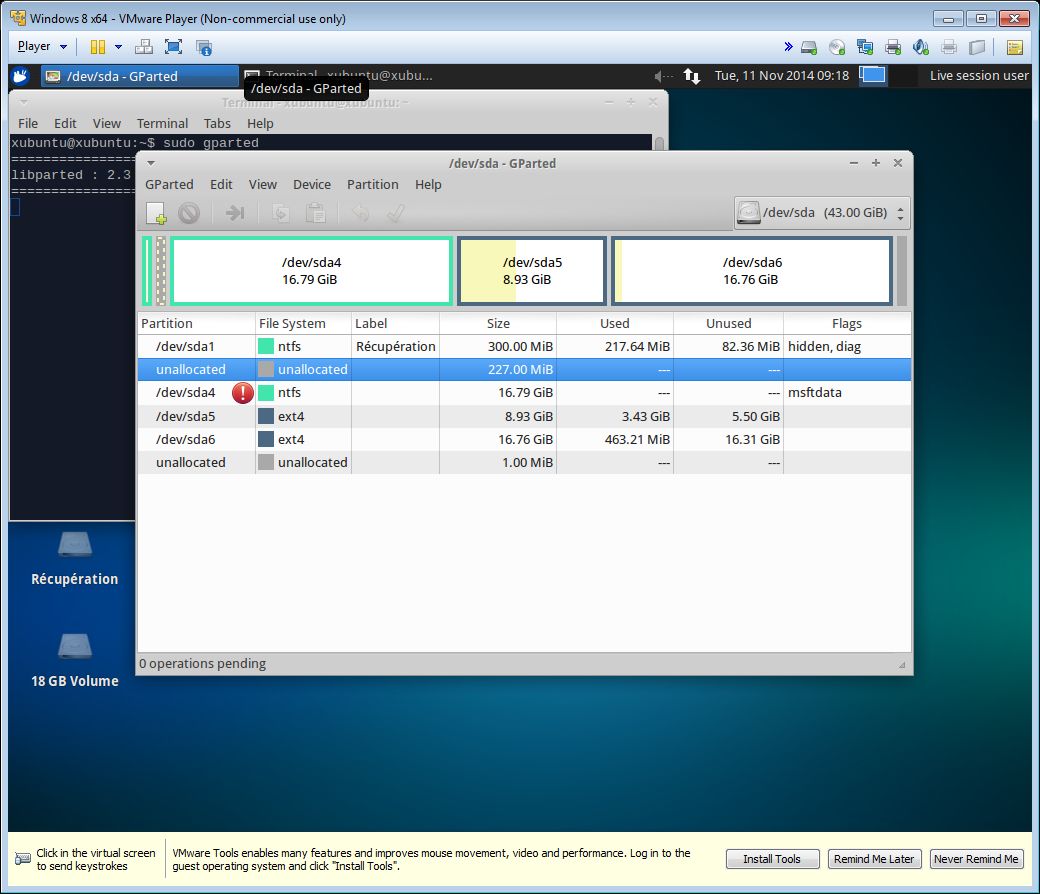
Task: Click the panel clock showing Tue, 11 Nov 2014
Action: [782, 76]
